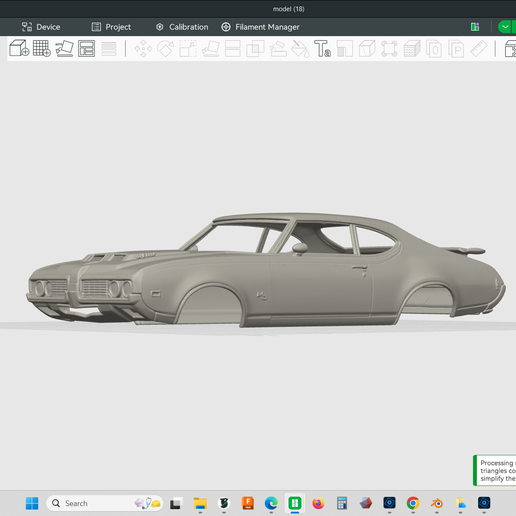Open Google Chrome from the taskbar
516x516 pixels.
pos(413,503)
